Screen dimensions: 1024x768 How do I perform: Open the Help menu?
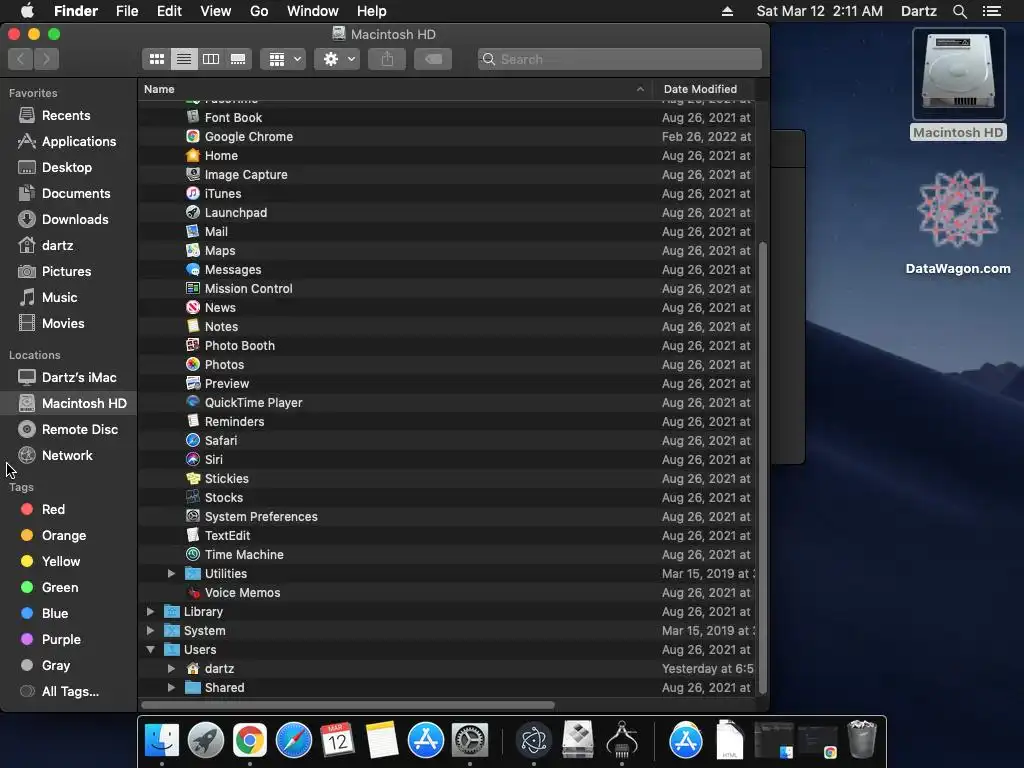point(372,11)
